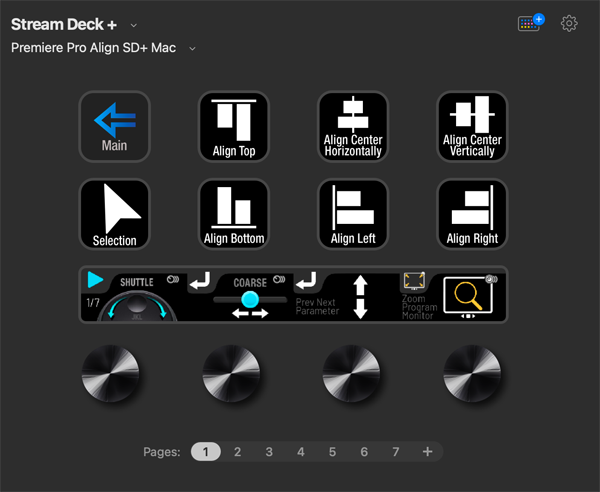Open the Premiere Pro Align profile dropdown

pyautogui.click(x=192, y=49)
